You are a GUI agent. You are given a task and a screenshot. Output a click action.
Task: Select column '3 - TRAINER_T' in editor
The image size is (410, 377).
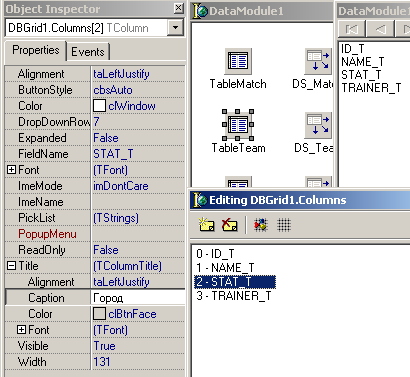(x=234, y=296)
